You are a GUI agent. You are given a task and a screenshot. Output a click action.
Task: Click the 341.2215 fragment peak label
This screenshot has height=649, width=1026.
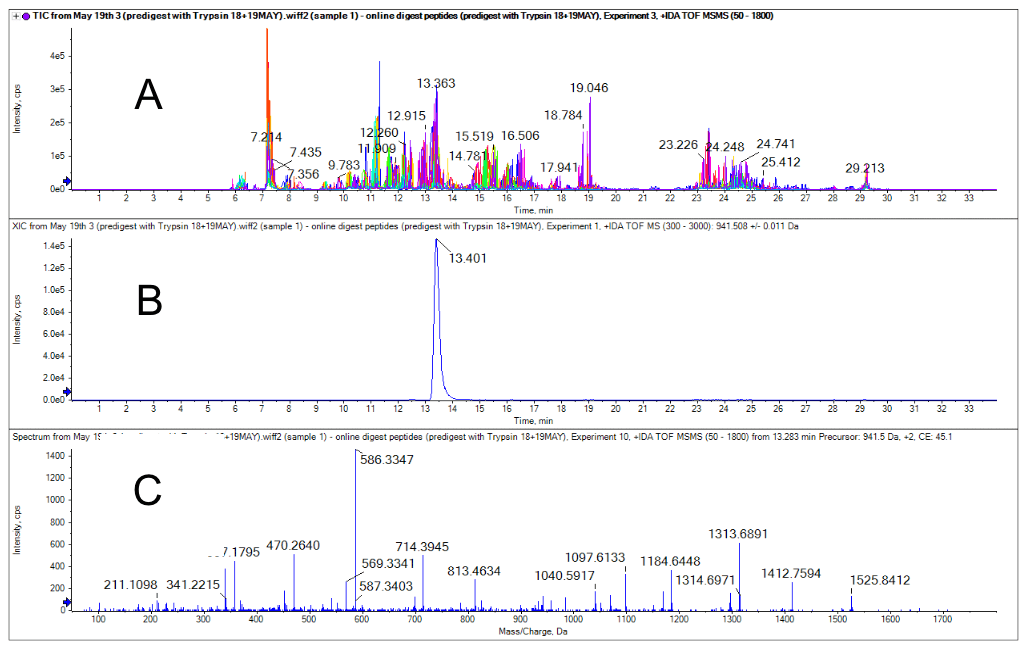pos(193,584)
